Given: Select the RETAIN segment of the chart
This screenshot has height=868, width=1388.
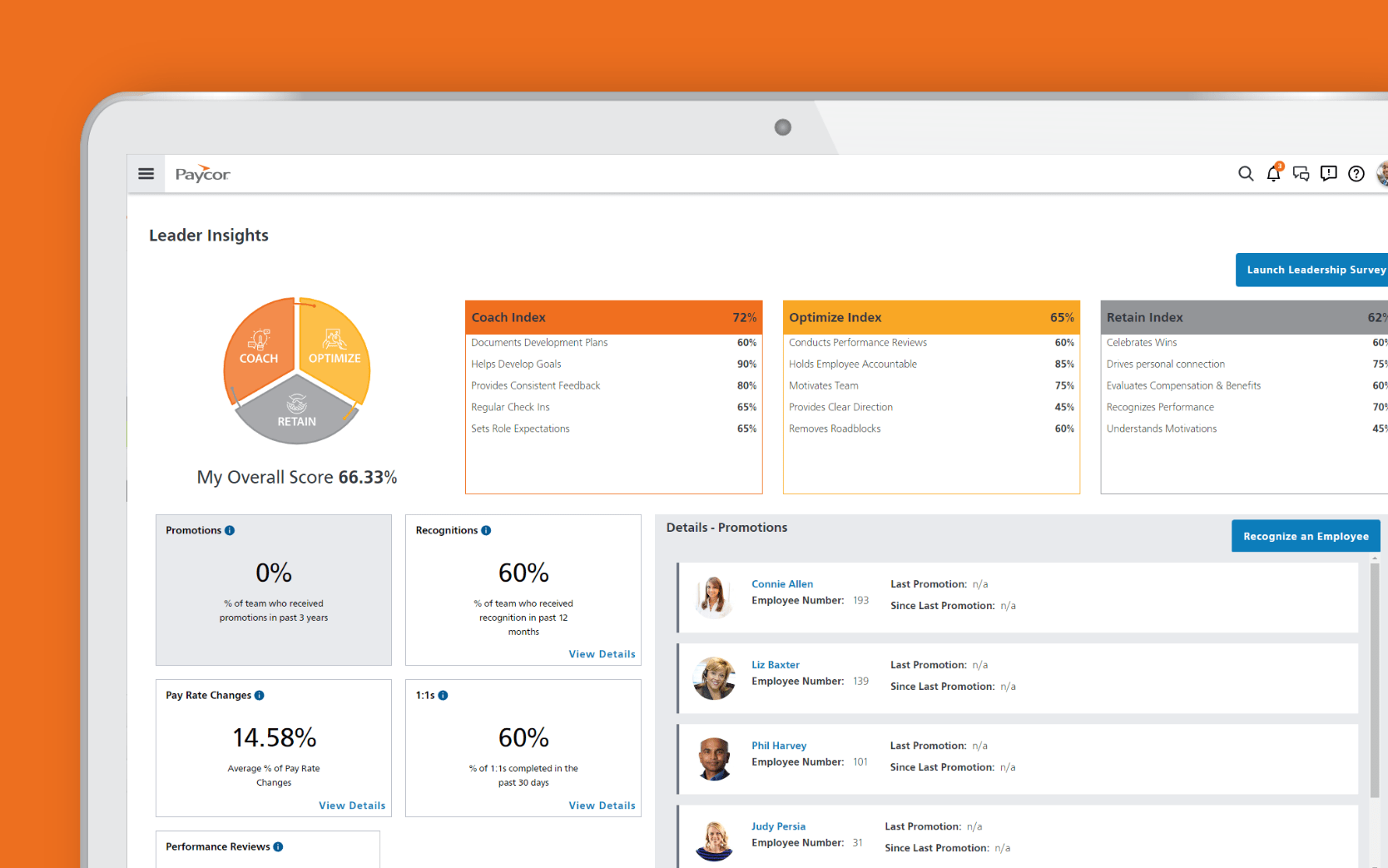Looking at the screenshot, I should coord(297,409).
